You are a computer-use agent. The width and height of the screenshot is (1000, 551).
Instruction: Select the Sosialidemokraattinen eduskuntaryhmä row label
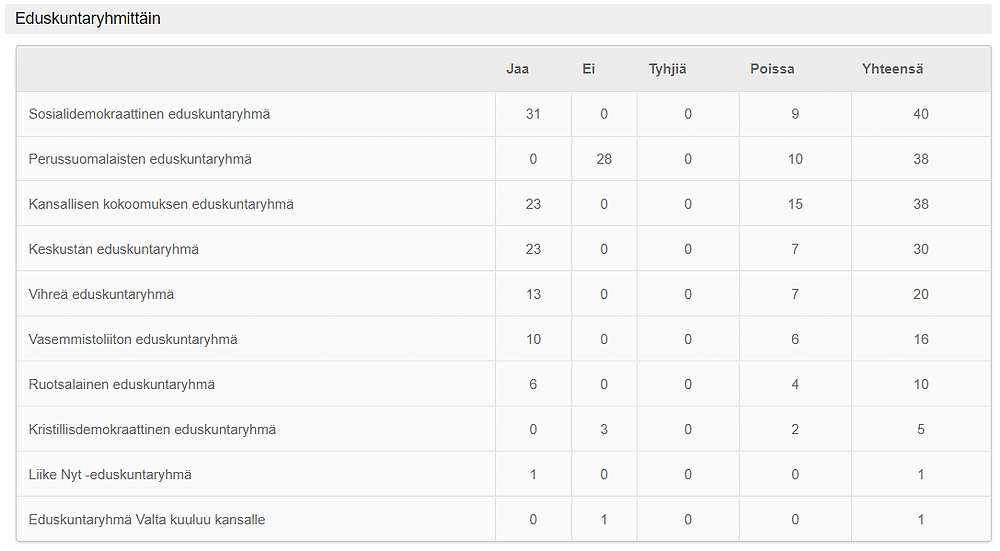(x=149, y=114)
